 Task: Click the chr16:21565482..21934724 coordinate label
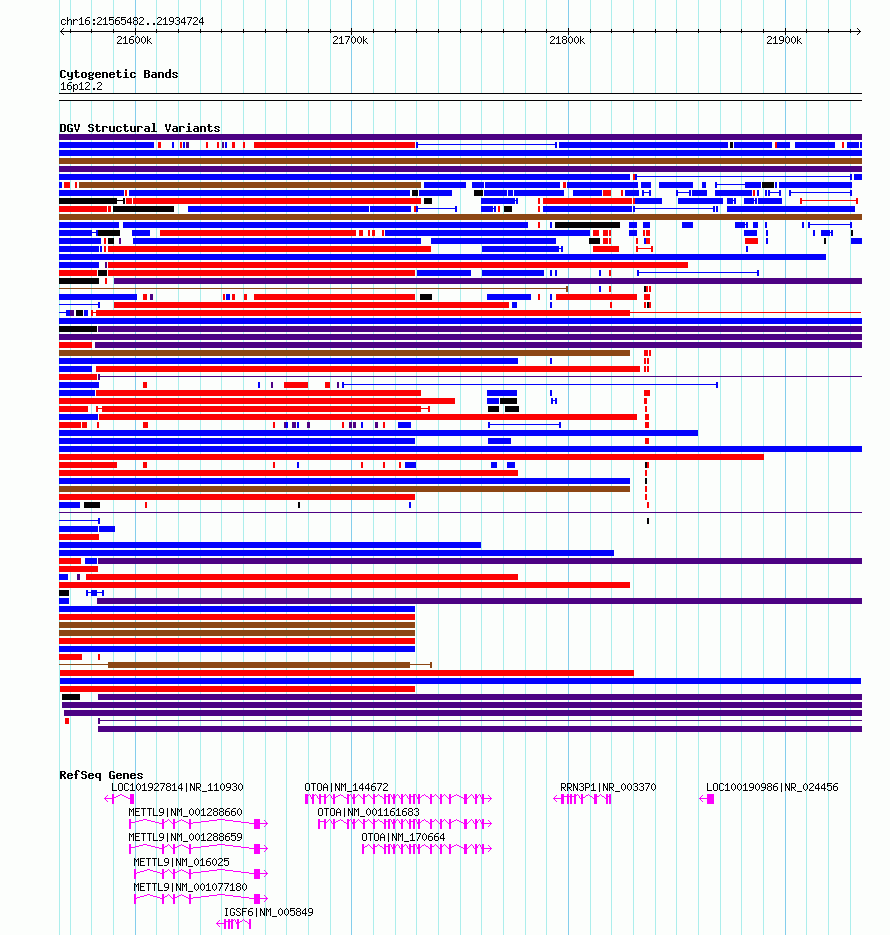pos(132,21)
